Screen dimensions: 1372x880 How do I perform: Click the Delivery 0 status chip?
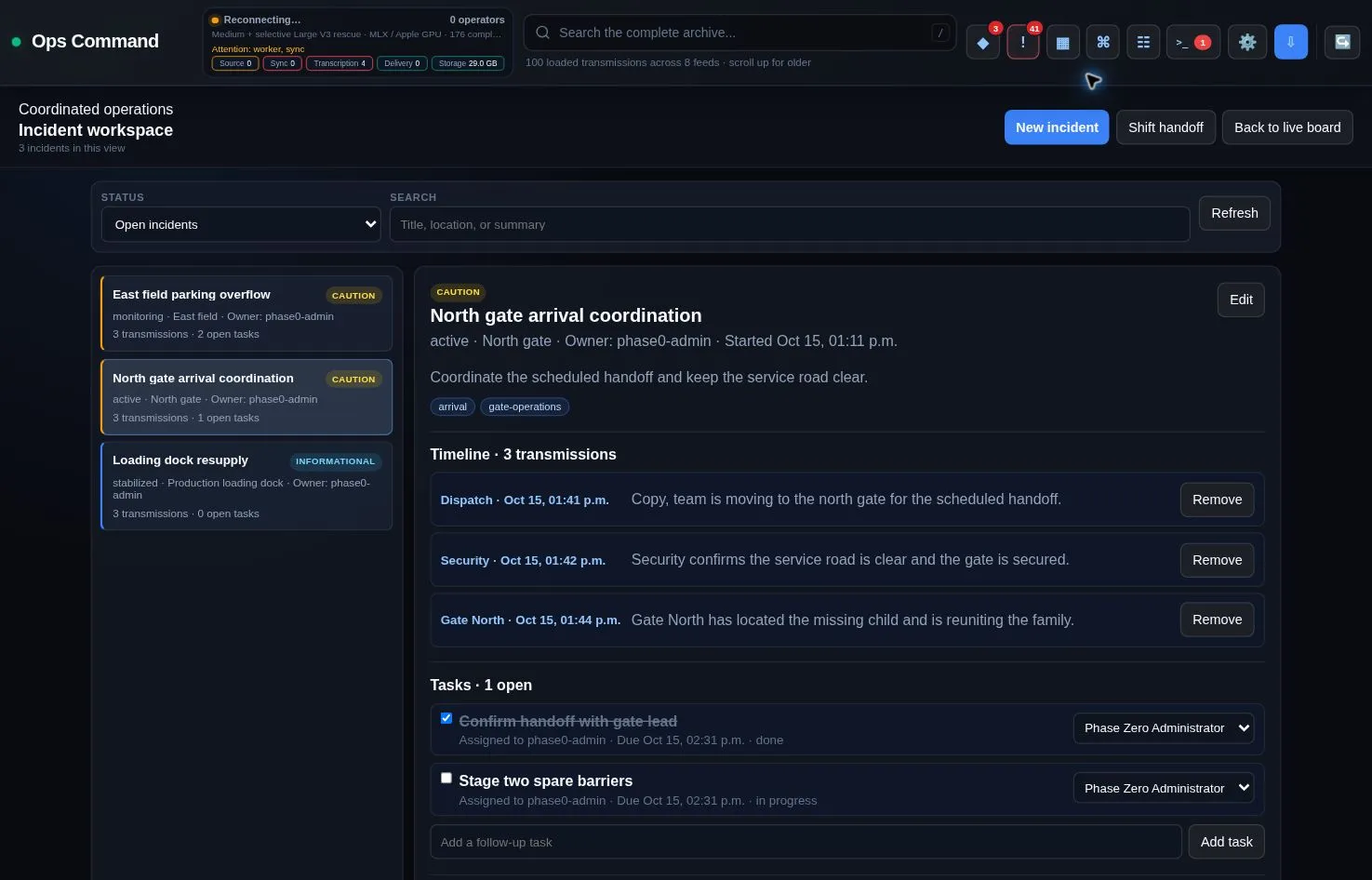coord(402,63)
